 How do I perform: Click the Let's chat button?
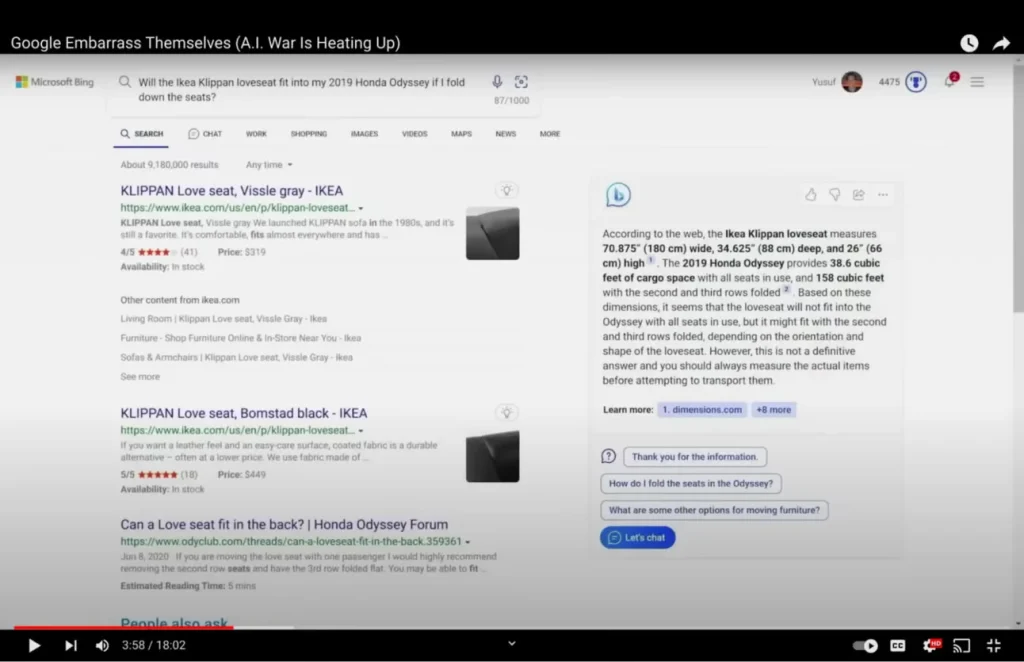click(637, 538)
